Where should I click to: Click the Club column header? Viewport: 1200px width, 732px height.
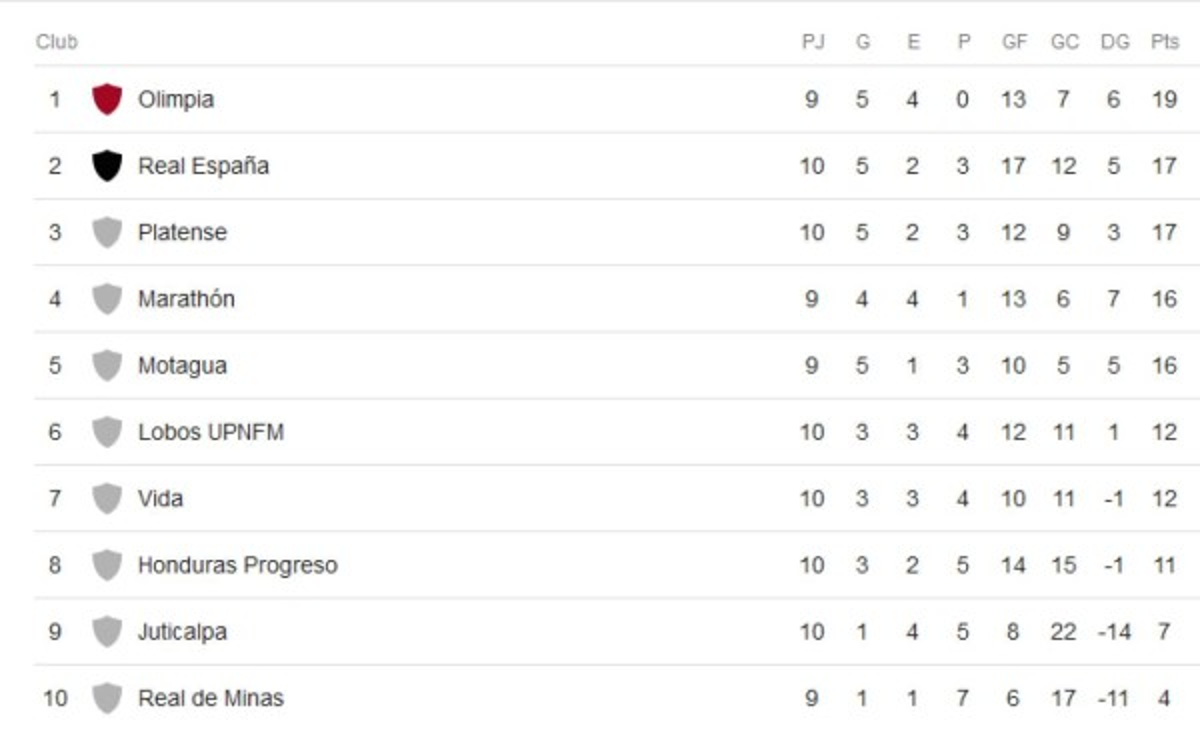(56, 42)
